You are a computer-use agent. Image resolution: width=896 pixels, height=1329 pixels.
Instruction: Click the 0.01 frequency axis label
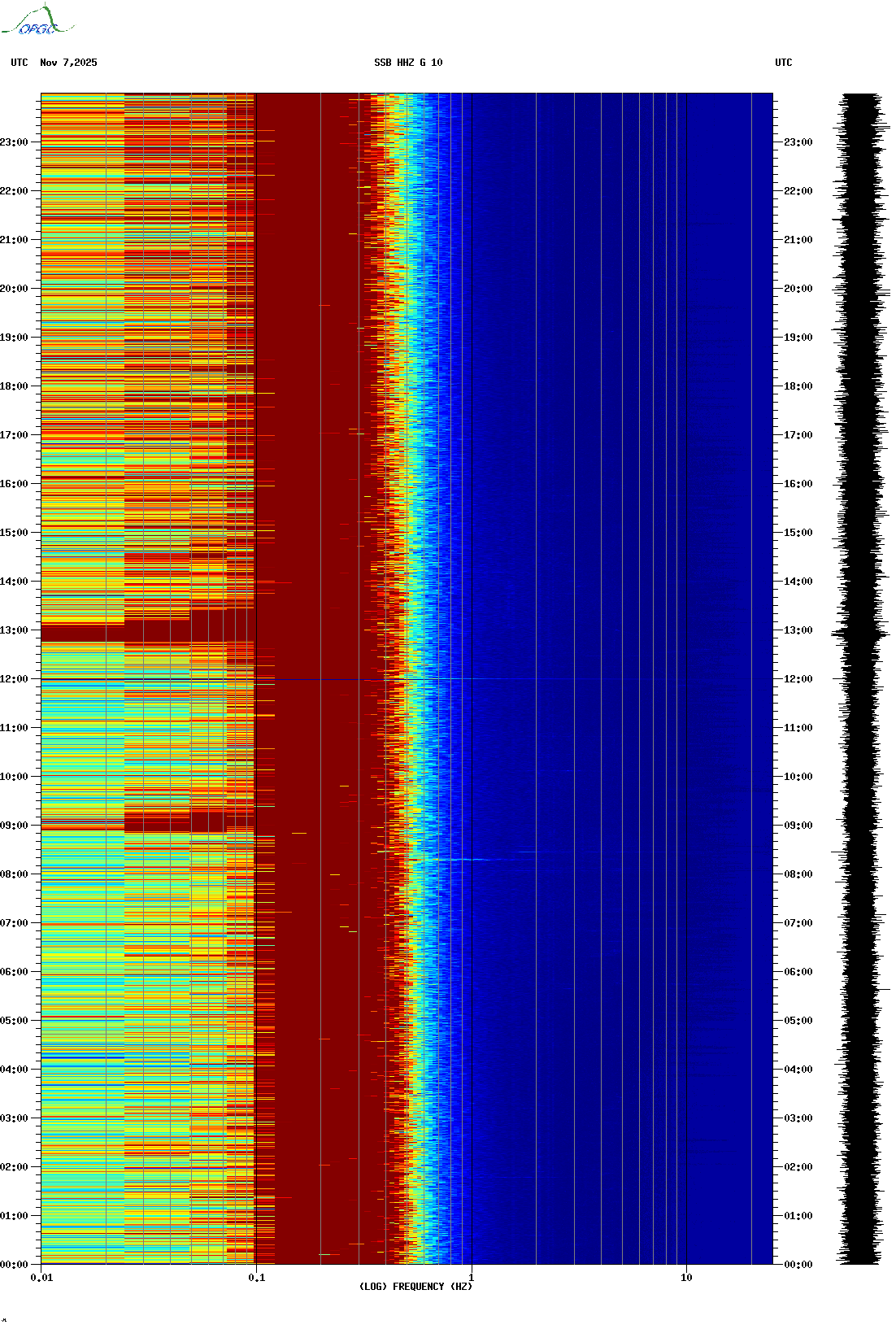[41, 1278]
